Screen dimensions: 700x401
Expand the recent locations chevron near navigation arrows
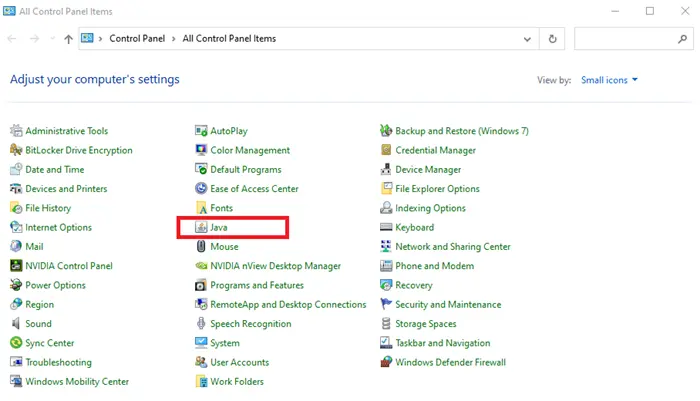(52, 39)
